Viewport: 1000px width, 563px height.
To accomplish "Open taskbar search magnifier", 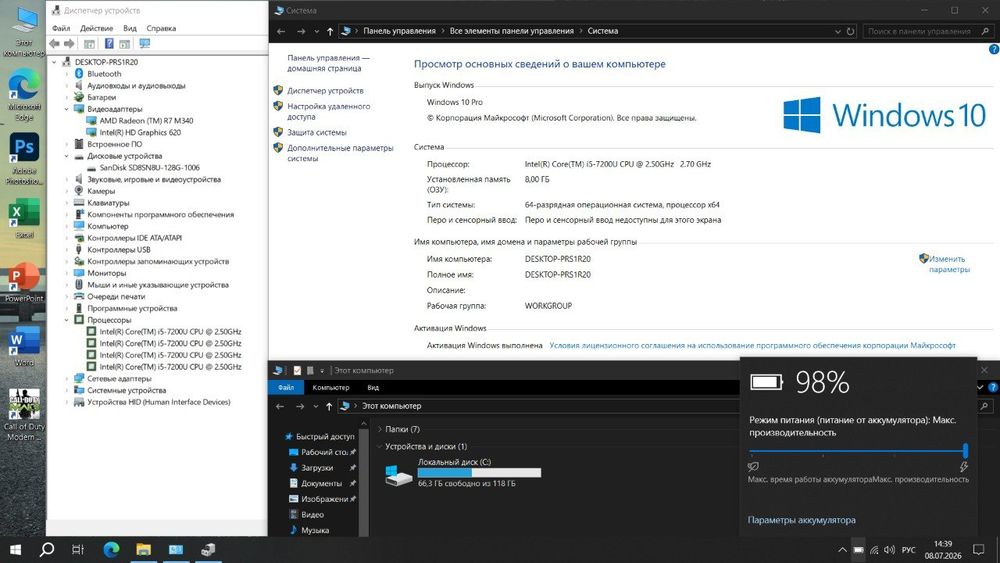I will (x=47, y=549).
